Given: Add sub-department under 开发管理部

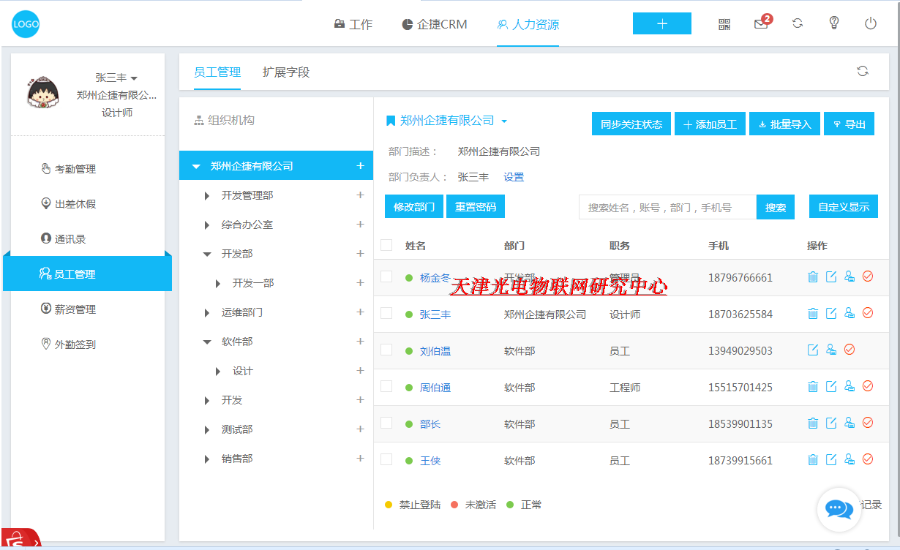Looking at the screenshot, I should pos(360,195).
